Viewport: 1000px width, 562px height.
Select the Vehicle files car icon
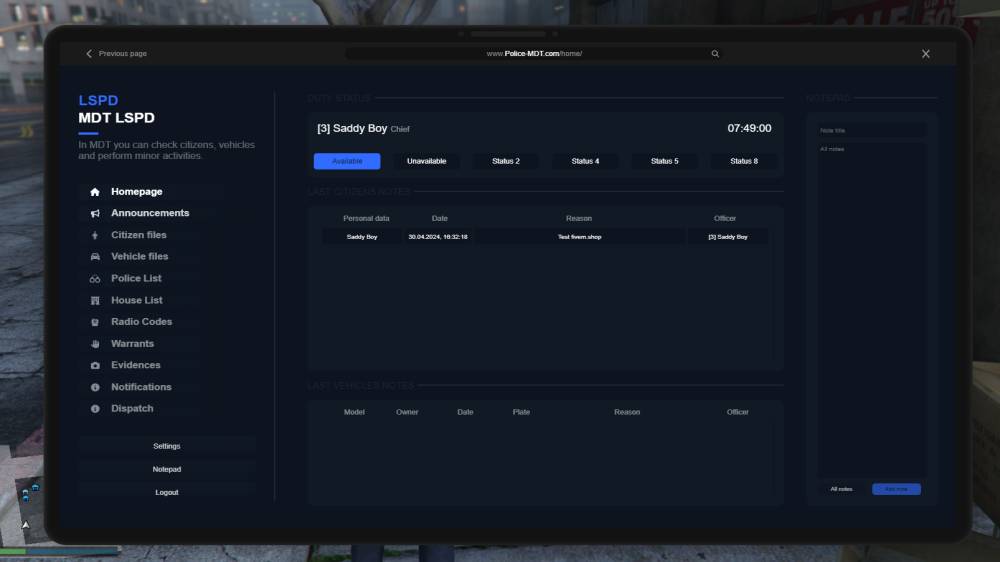click(95, 257)
